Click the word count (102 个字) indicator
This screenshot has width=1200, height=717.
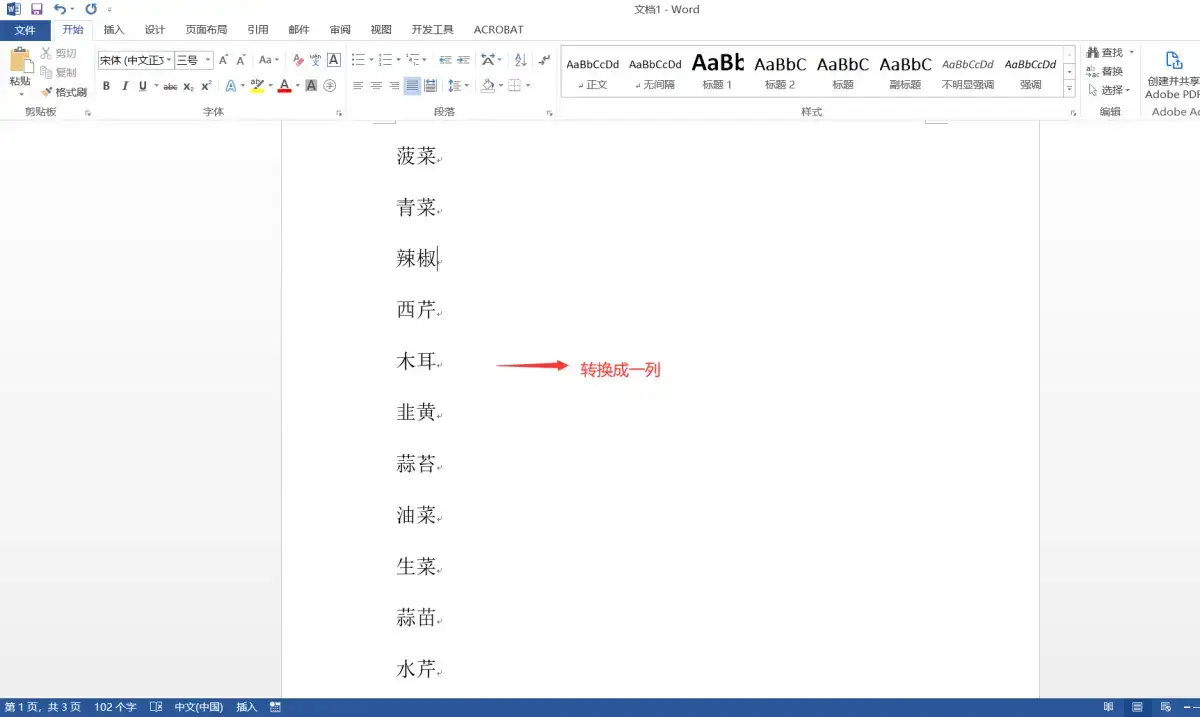pyautogui.click(x=114, y=706)
